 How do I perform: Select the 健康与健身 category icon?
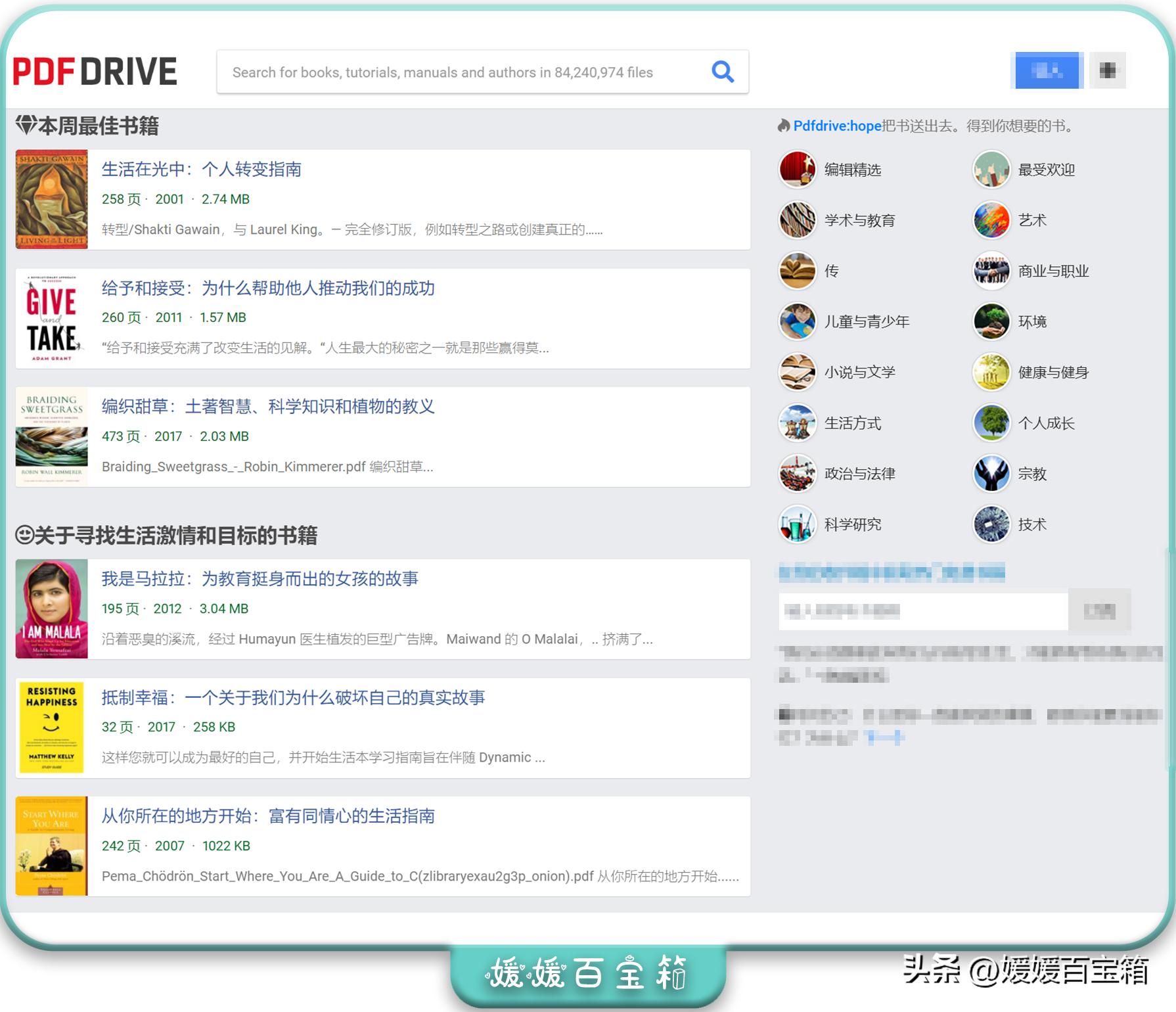tap(991, 373)
